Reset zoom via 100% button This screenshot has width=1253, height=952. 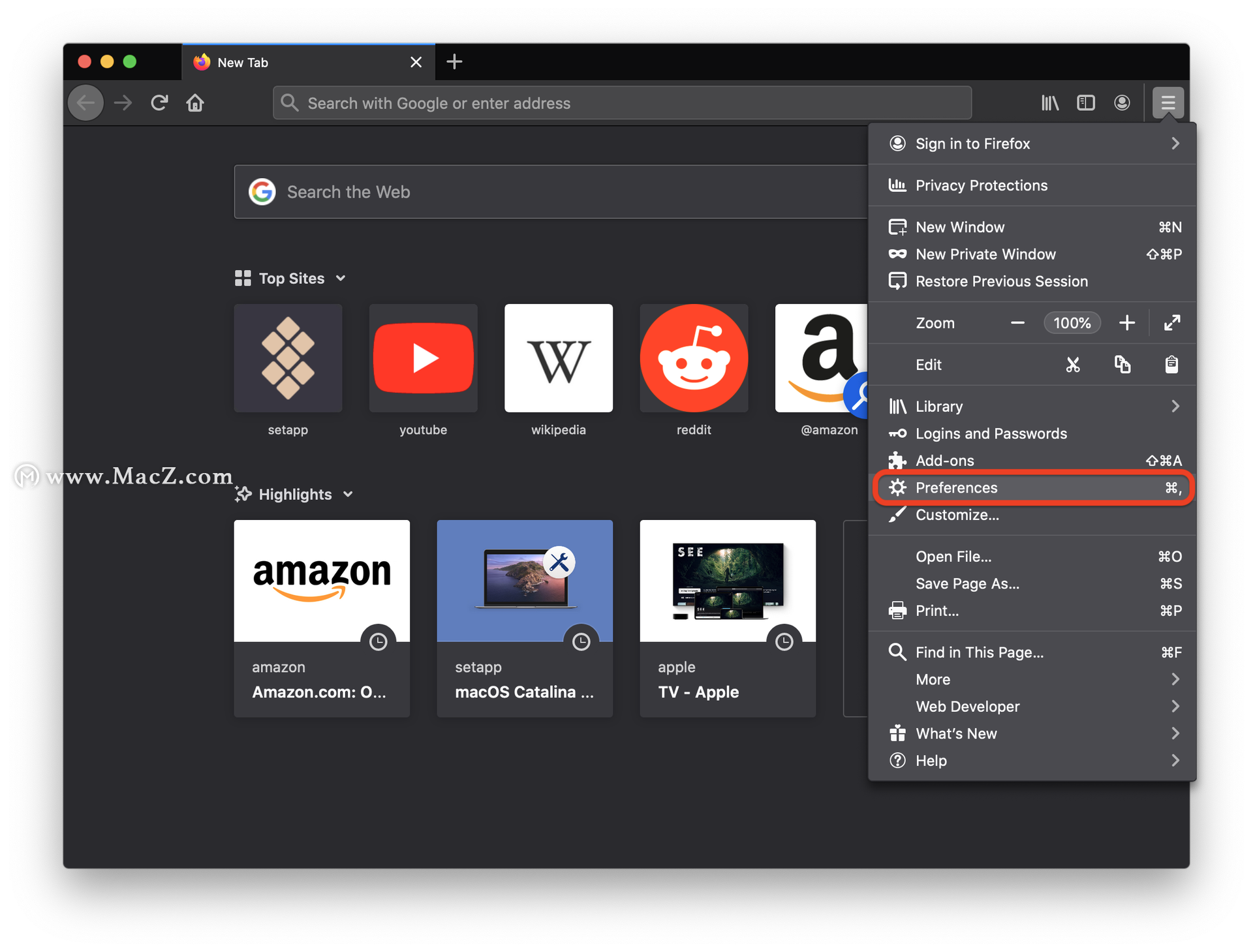click(1072, 323)
